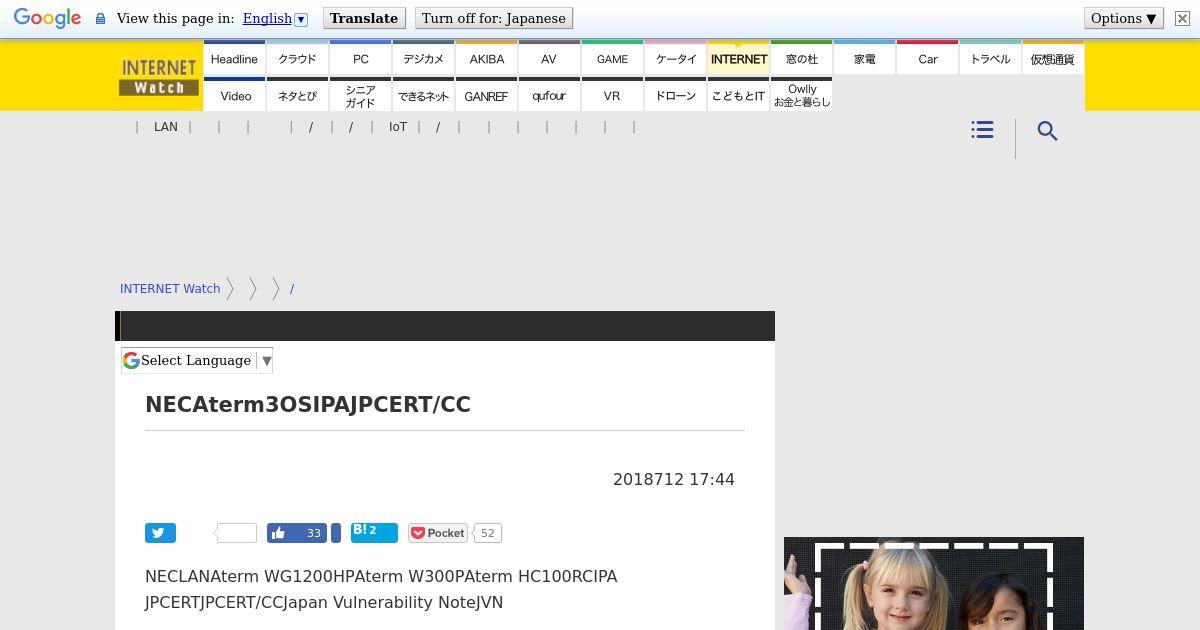Click the Pocket count 52

click(487, 533)
